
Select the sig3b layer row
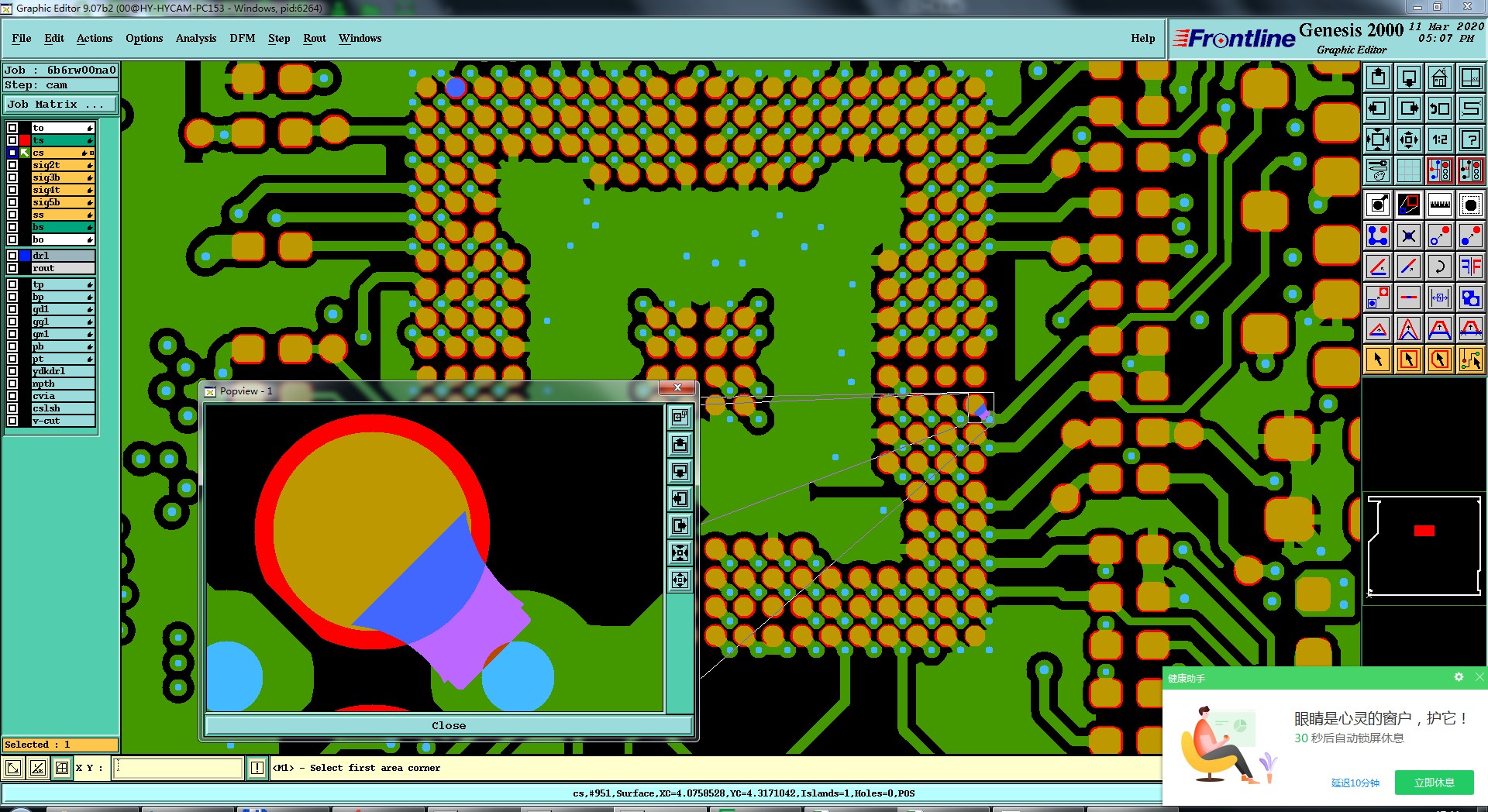(x=63, y=177)
